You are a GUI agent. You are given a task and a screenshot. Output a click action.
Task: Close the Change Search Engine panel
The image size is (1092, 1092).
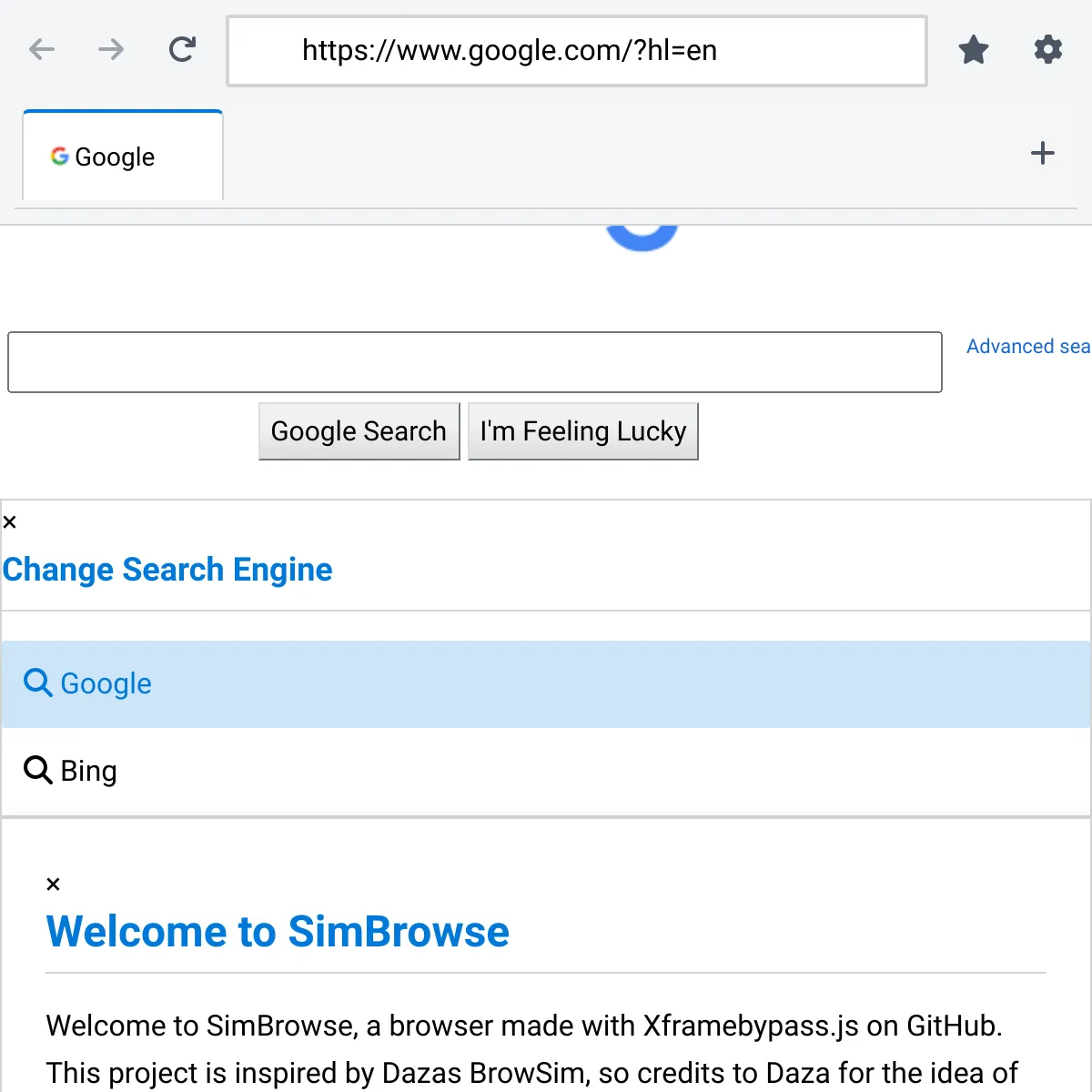10,522
